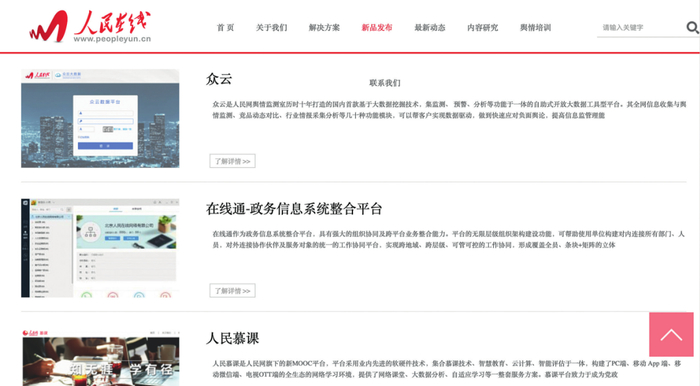
Task: Click the www.peopleyun.cn text under logo
Action: tap(112, 39)
